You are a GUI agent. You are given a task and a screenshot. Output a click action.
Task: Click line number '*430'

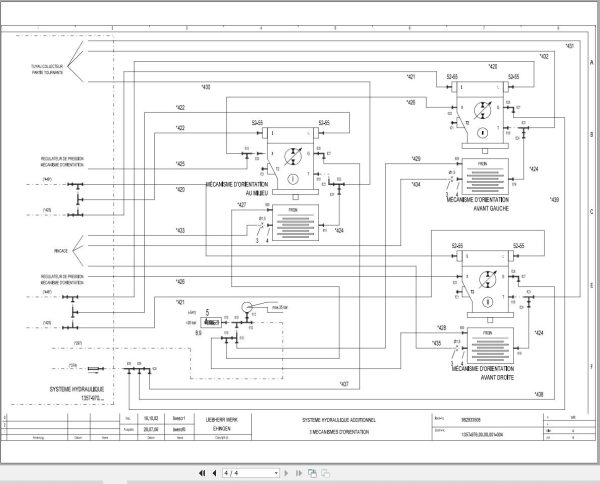[206, 87]
